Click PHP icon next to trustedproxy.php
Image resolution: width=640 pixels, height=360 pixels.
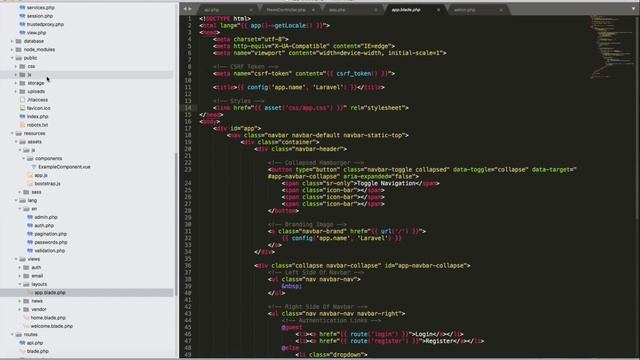point(22,24)
